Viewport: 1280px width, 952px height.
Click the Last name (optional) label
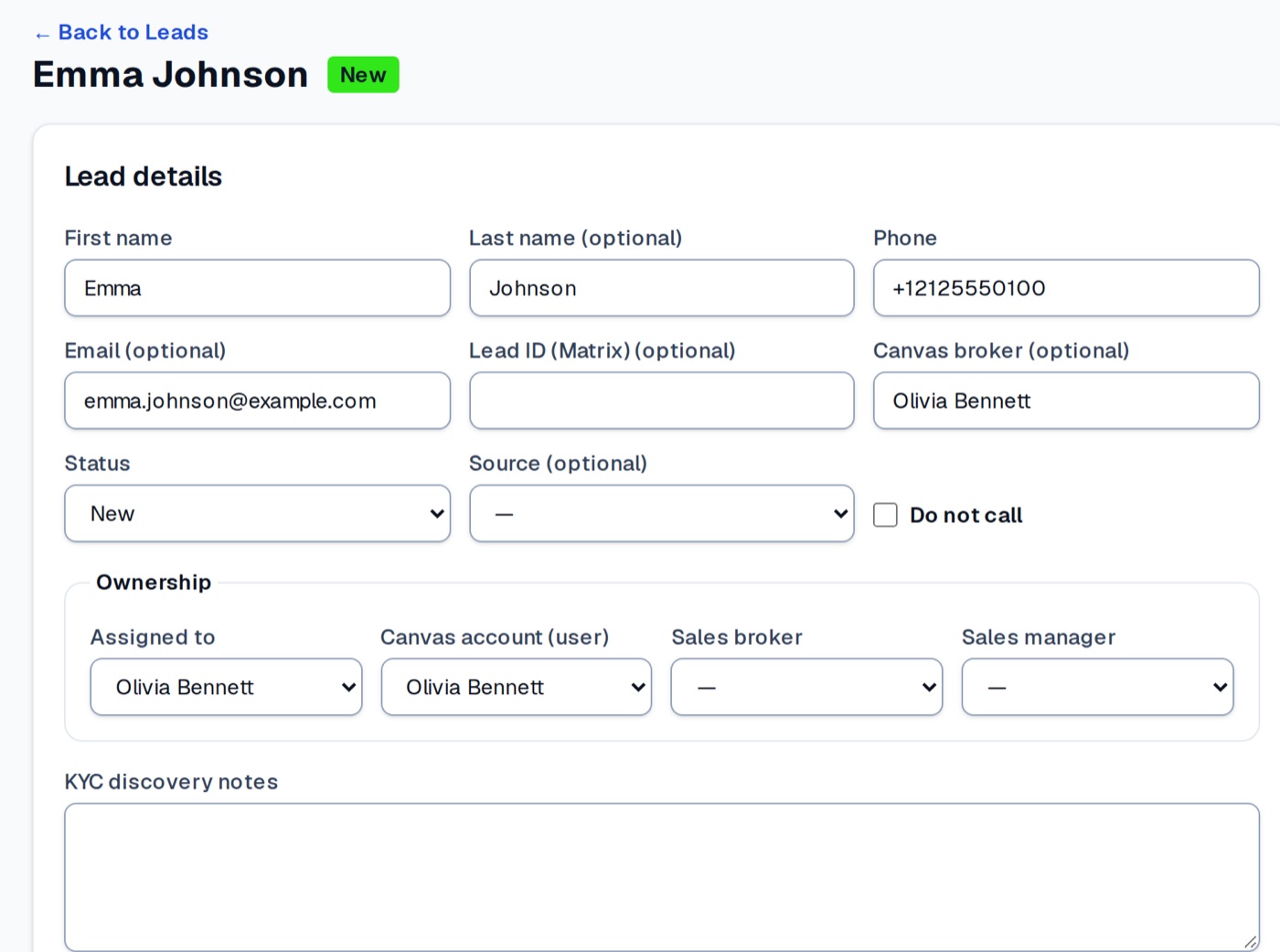(x=576, y=238)
